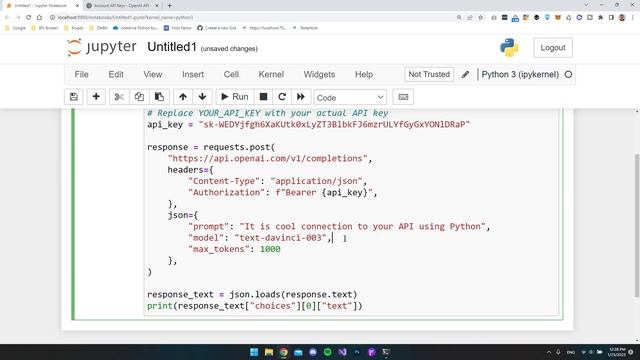Open the Insert menu
The height and width of the screenshot is (360, 640).
[193, 74]
